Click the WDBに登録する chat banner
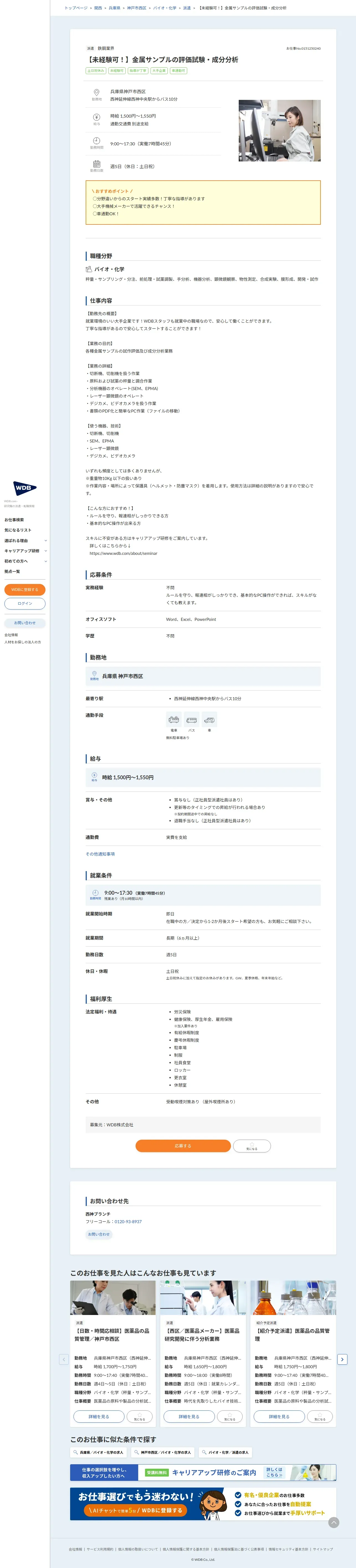Viewport: 356px width, 1568px height. pos(203,1504)
